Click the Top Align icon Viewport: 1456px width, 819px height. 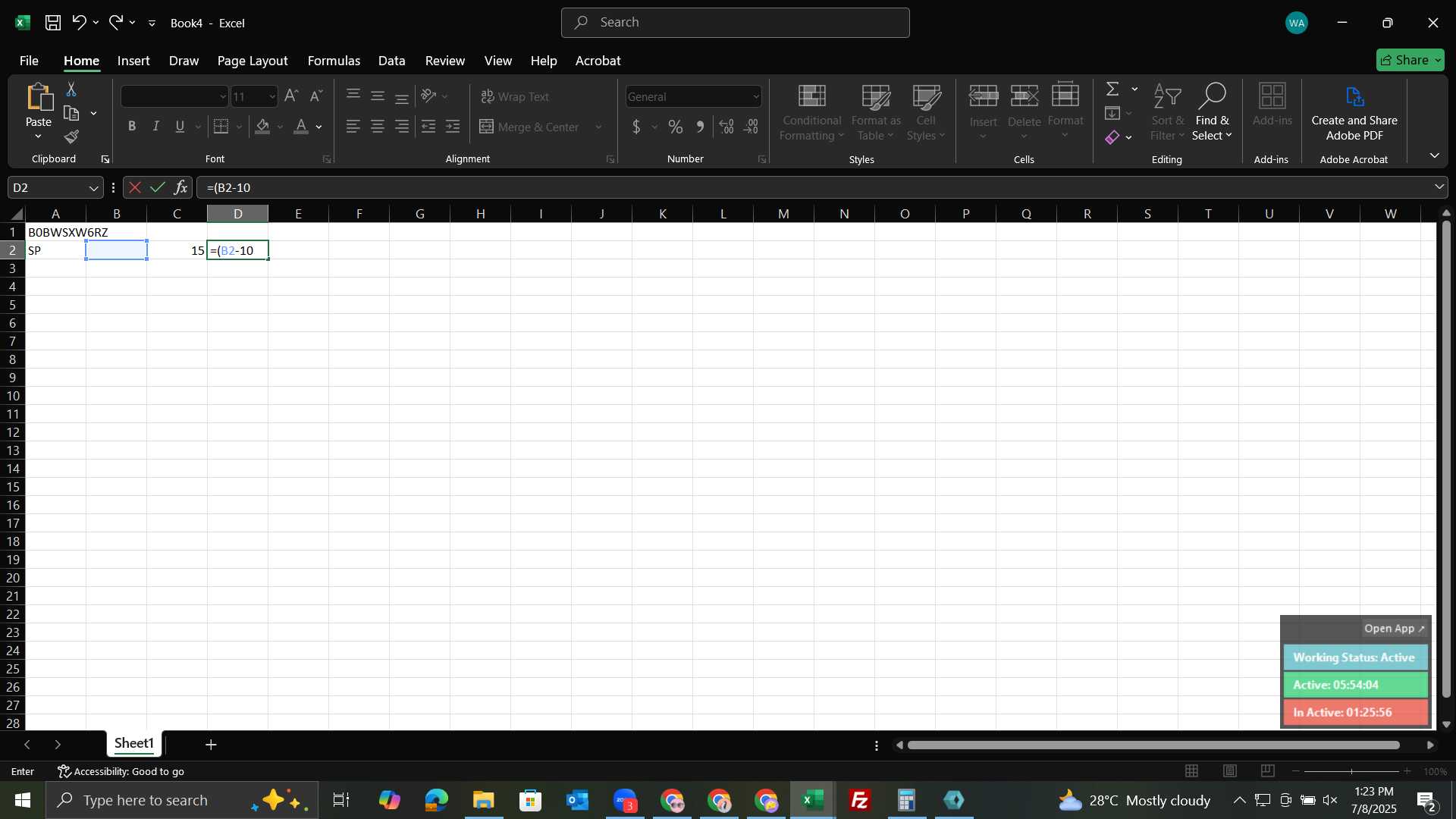tap(353, 96)
